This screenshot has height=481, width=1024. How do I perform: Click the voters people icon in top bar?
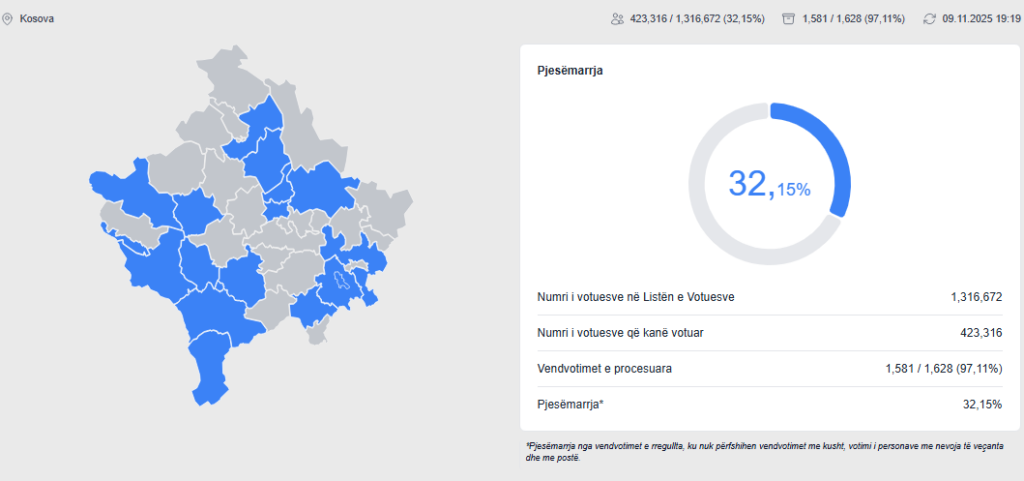[618, 19]
